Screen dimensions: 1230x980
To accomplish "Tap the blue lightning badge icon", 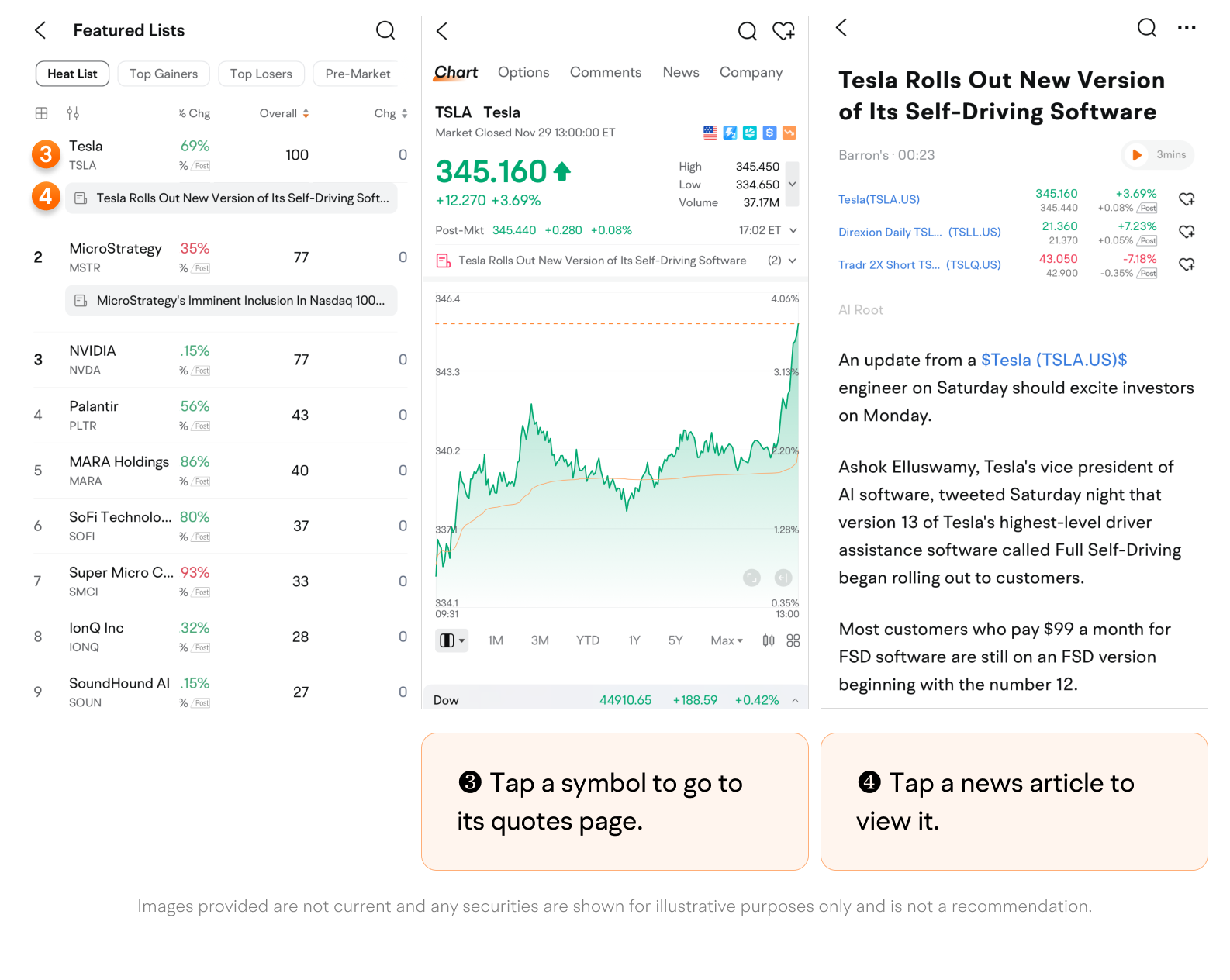I will pyautogui.click(x=730, y=133).
